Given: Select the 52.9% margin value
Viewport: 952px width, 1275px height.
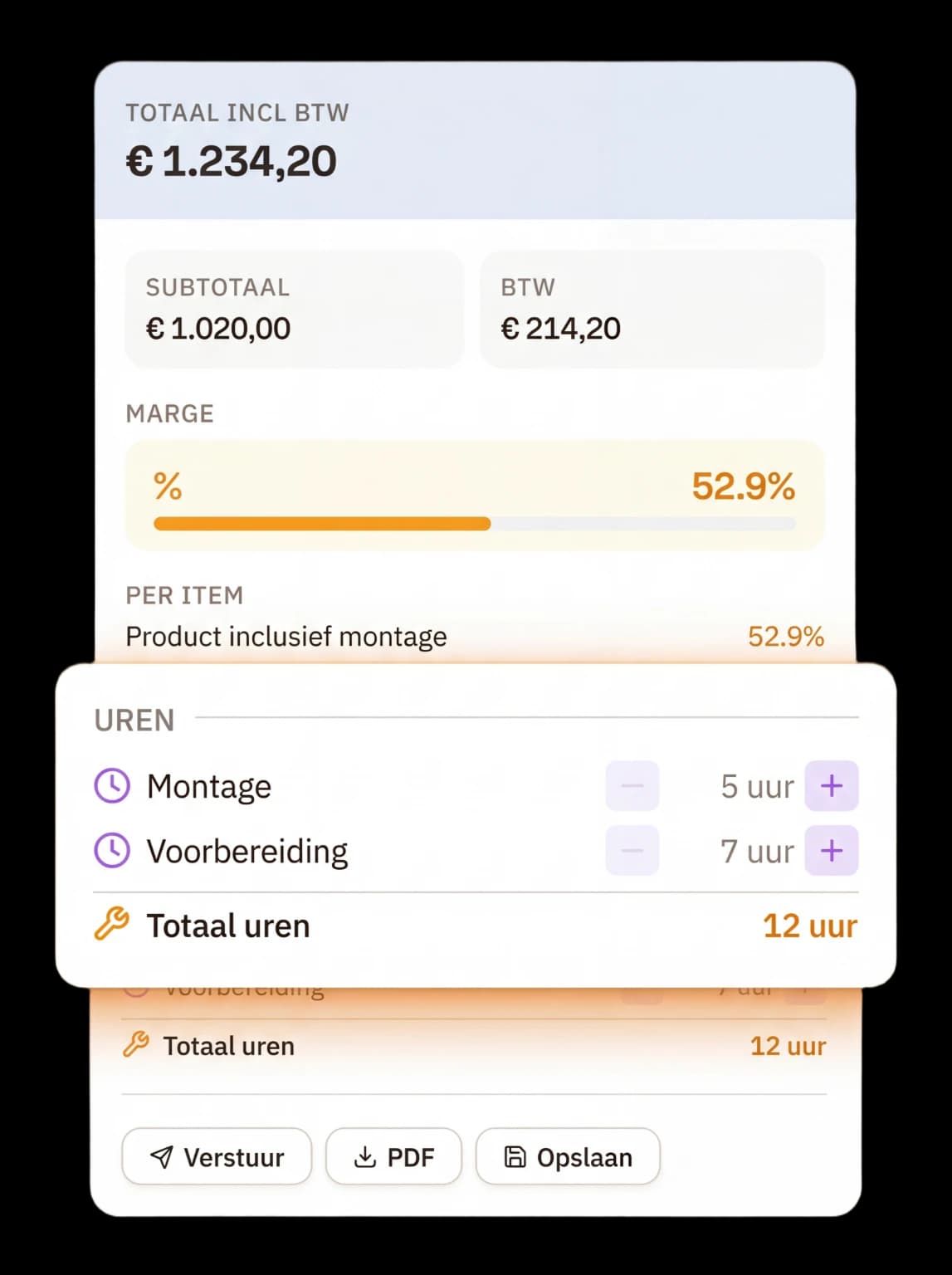Looking at the screenshot, I should click(x=744, y=488).
